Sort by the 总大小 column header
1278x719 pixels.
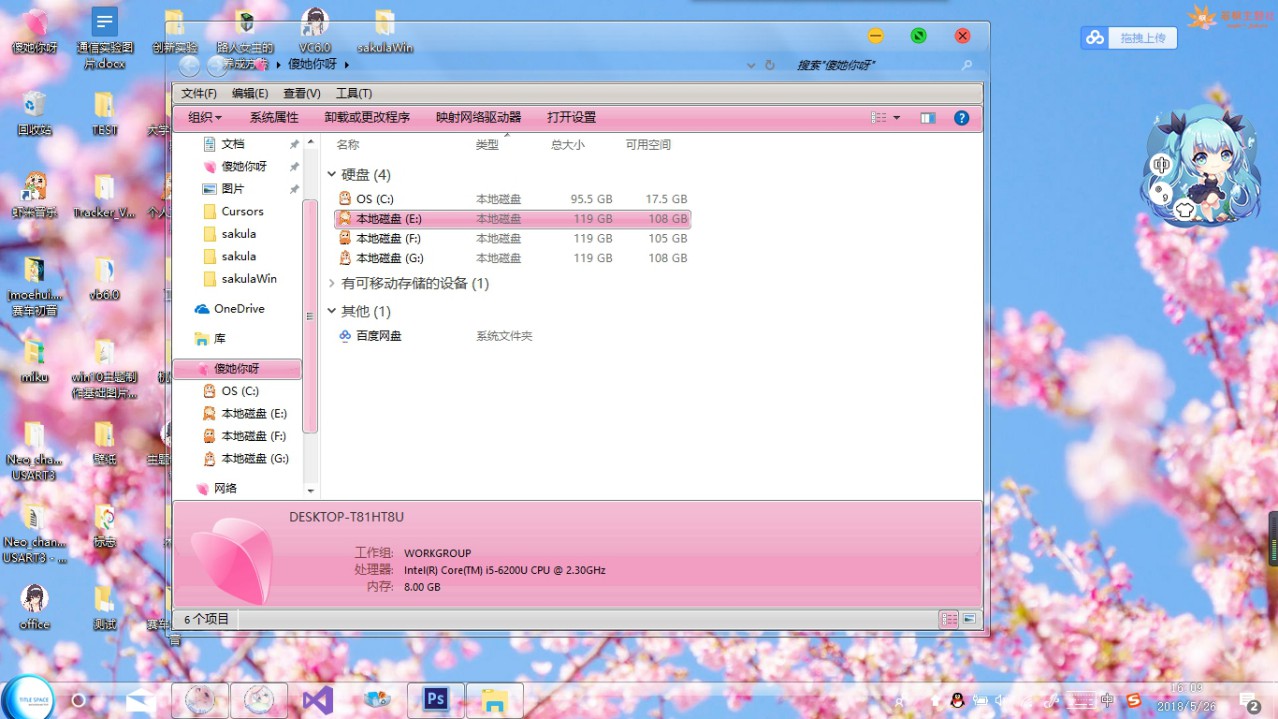pos(568,145)
